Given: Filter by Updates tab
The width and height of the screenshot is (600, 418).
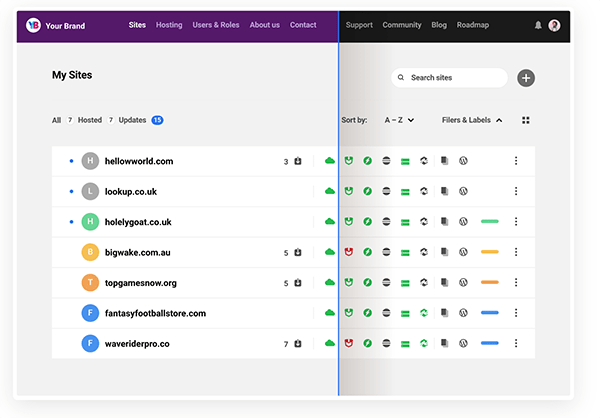Looking at the screenshot, I should point(132,120).
